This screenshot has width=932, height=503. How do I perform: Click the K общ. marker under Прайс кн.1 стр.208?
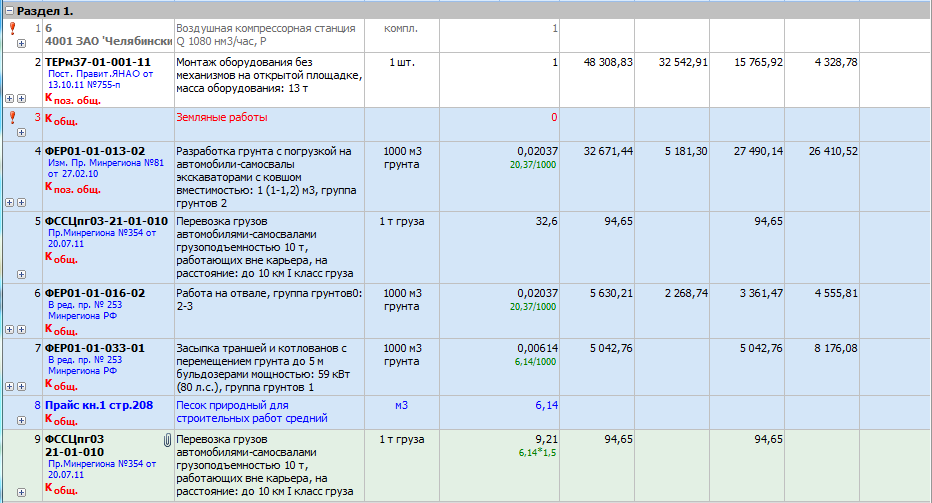(61, 420)
